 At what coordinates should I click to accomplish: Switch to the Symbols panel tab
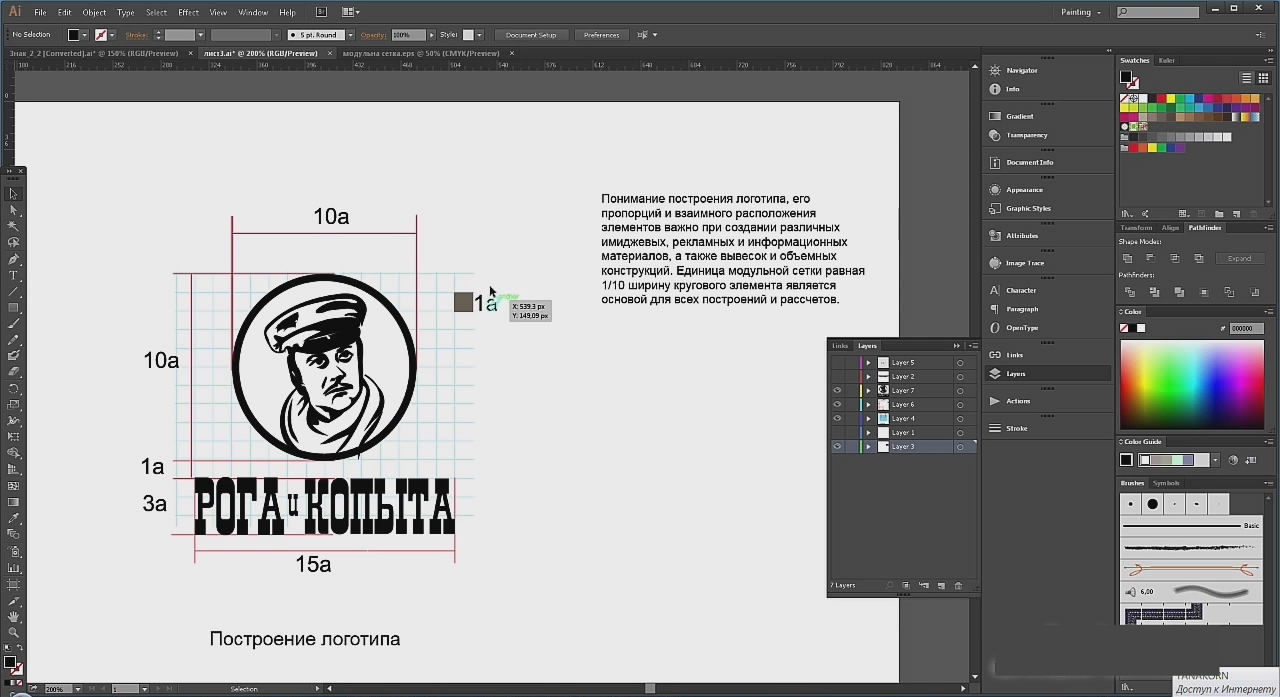point(1166,483)
